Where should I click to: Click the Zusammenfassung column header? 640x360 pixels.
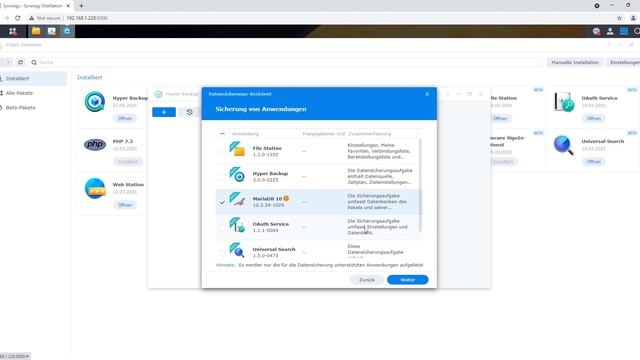(369, 134)
